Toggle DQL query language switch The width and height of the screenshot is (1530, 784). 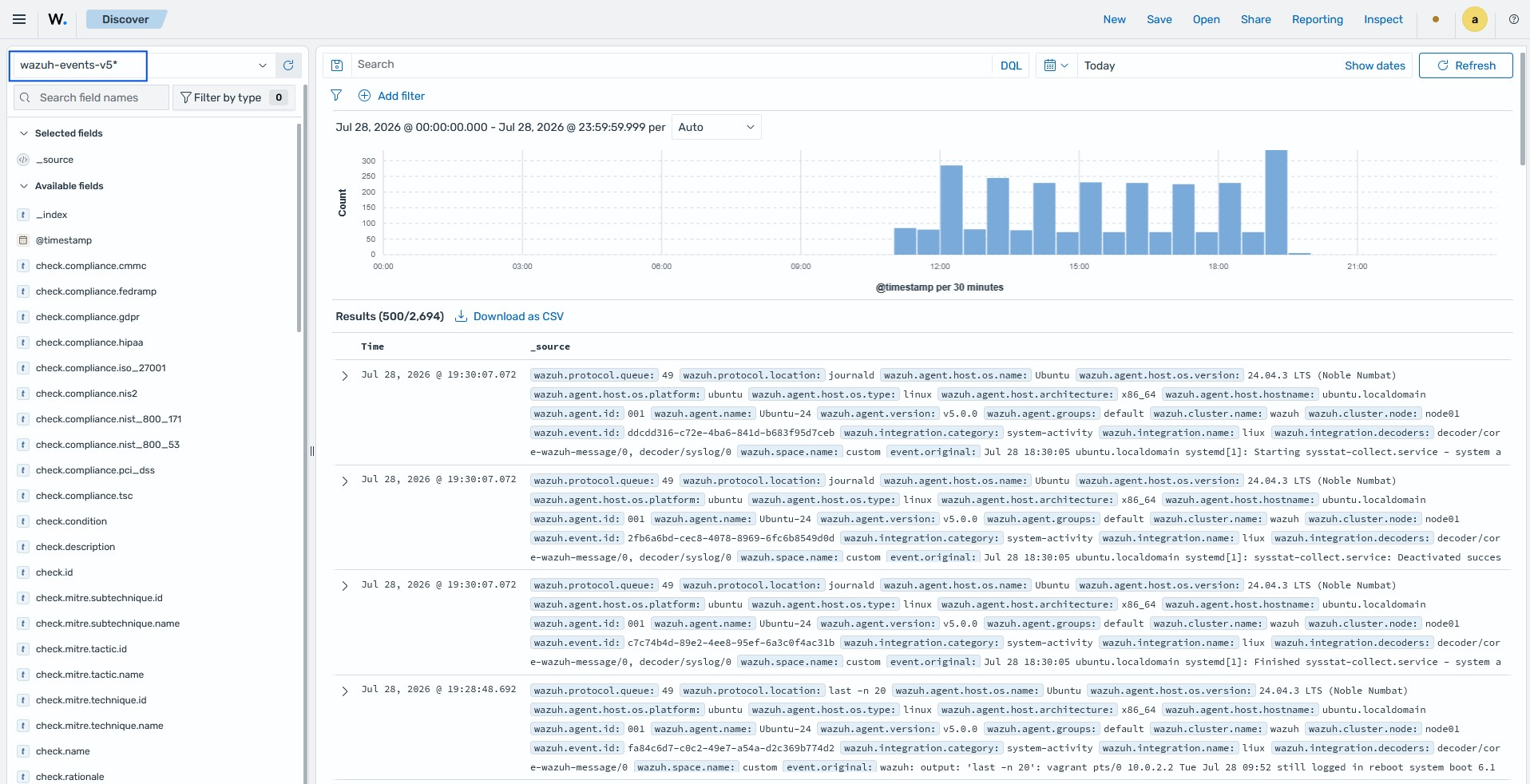click(x=1011, y=65)
